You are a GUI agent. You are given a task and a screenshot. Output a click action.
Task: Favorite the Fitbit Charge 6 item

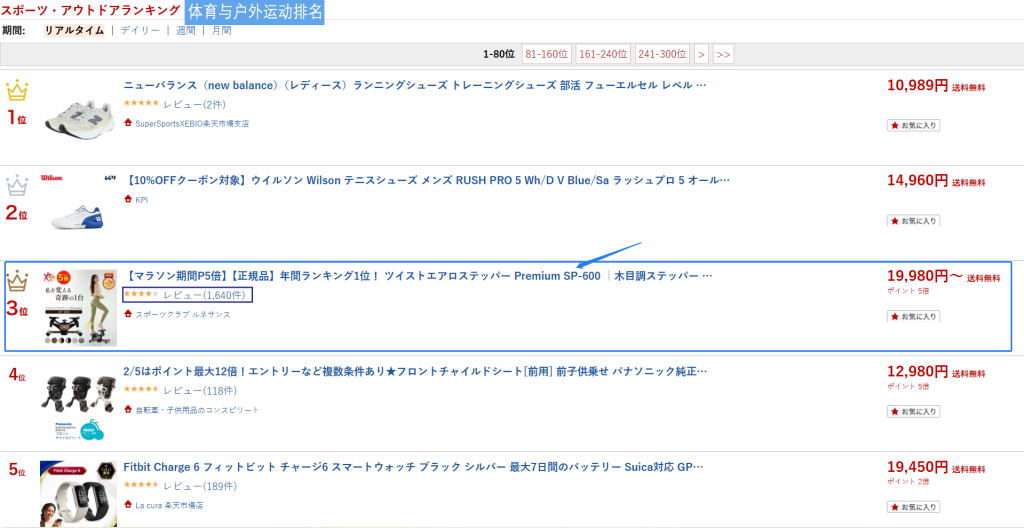point(913,506)
